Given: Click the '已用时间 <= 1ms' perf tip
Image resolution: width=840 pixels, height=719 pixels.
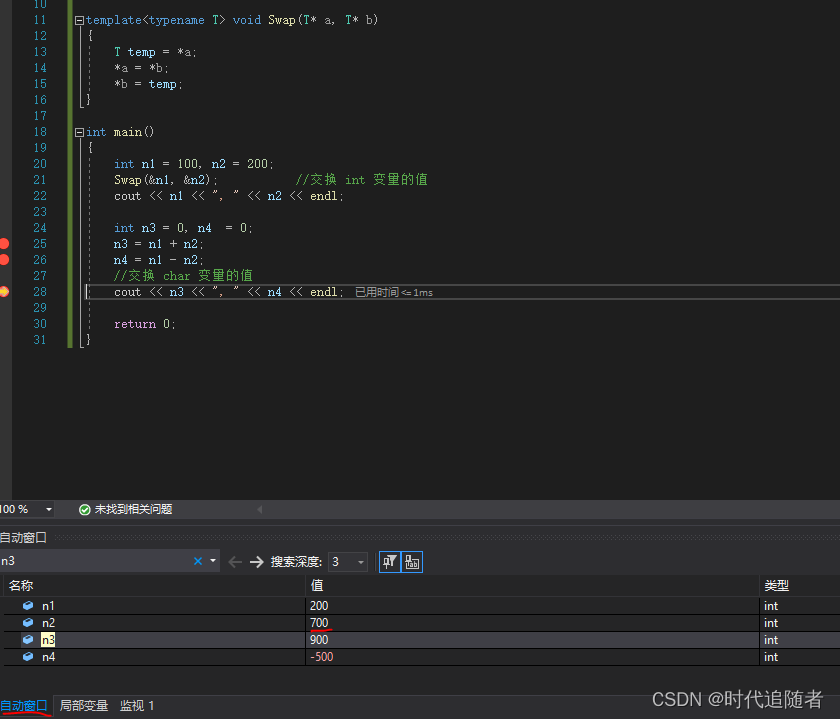Looking at the screenshot, I should [394, 292].
